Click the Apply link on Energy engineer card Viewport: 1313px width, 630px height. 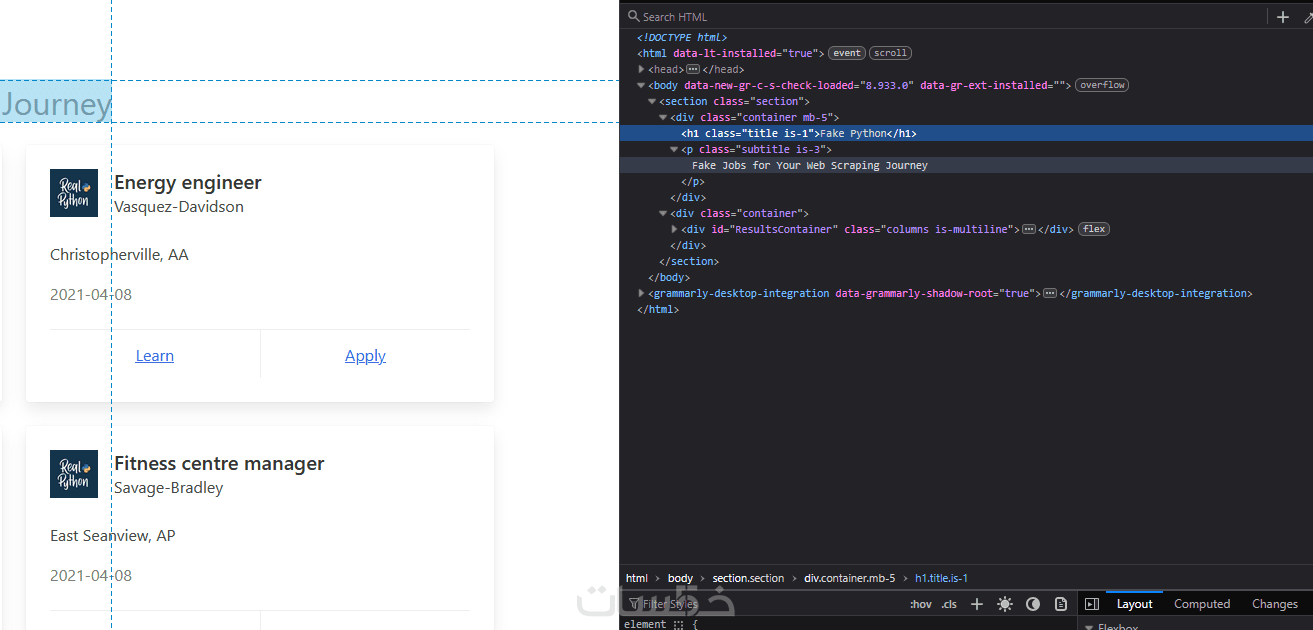pos(365,356)
